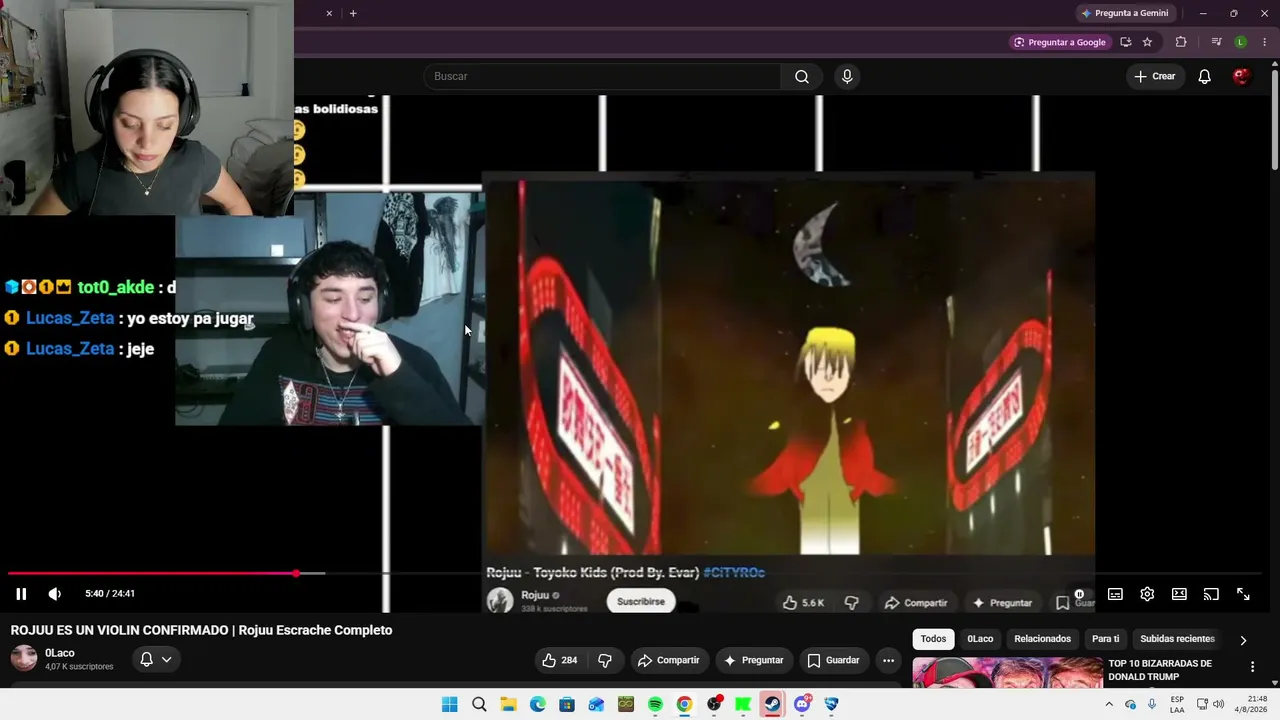Open more actions ellipsis below the video

point(888,660)
